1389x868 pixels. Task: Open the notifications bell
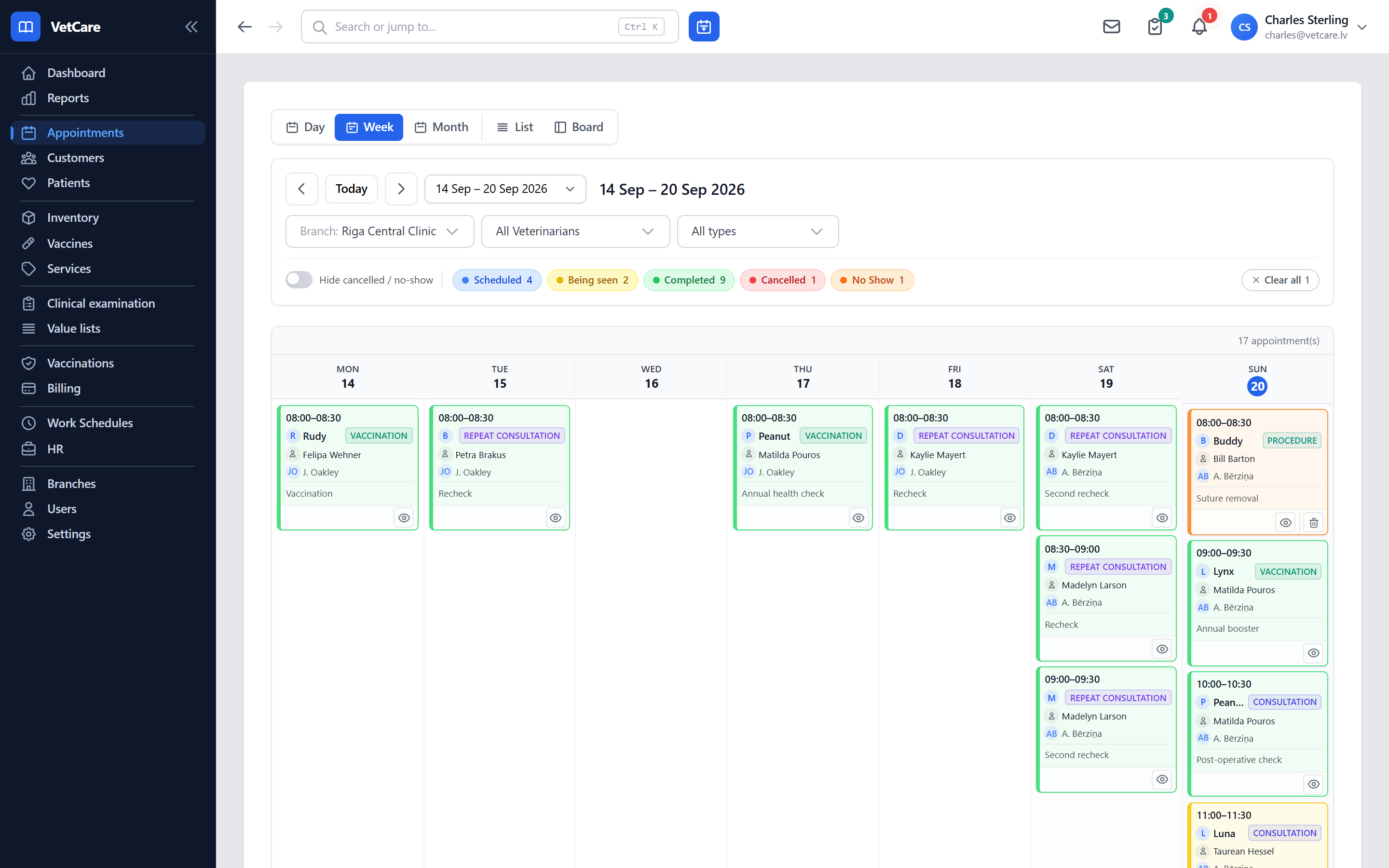click(1199, 27)
